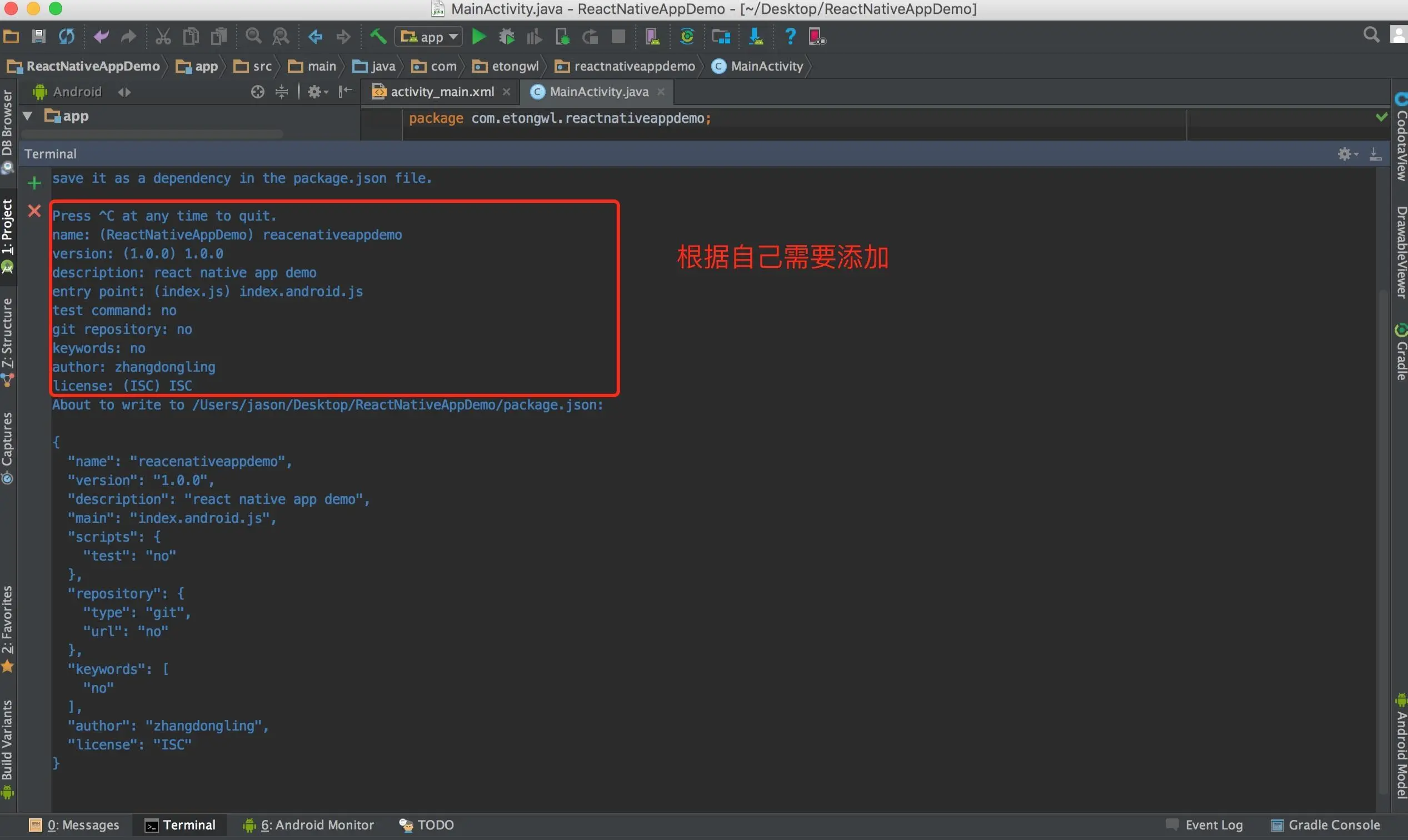Collapse all nodes in the project panel

[281, 92]
